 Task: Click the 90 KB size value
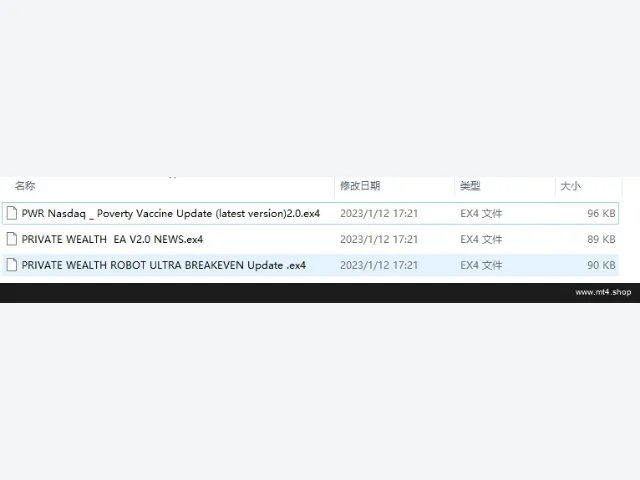coord(601,265)
